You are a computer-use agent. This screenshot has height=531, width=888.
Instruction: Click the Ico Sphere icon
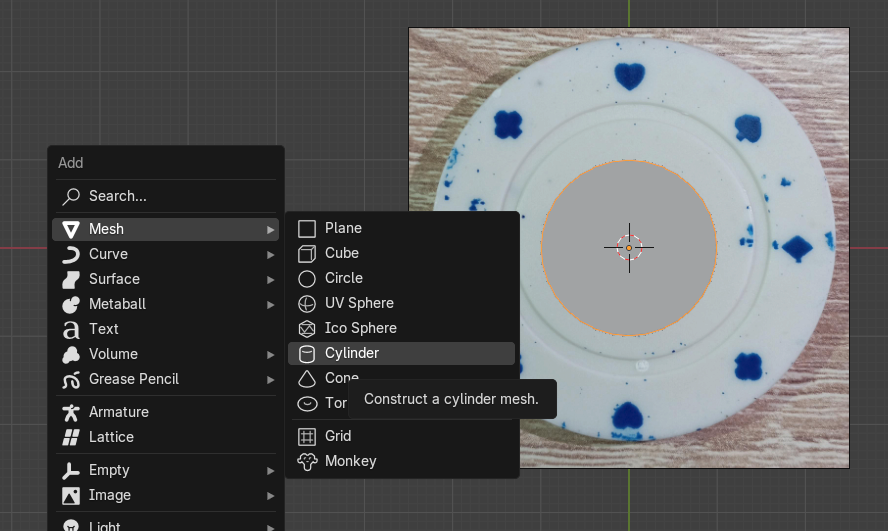coord(307,329)
